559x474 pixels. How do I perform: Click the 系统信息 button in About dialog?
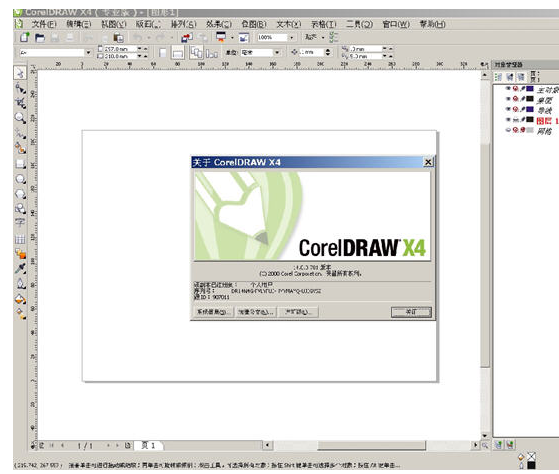coord(213,312)
